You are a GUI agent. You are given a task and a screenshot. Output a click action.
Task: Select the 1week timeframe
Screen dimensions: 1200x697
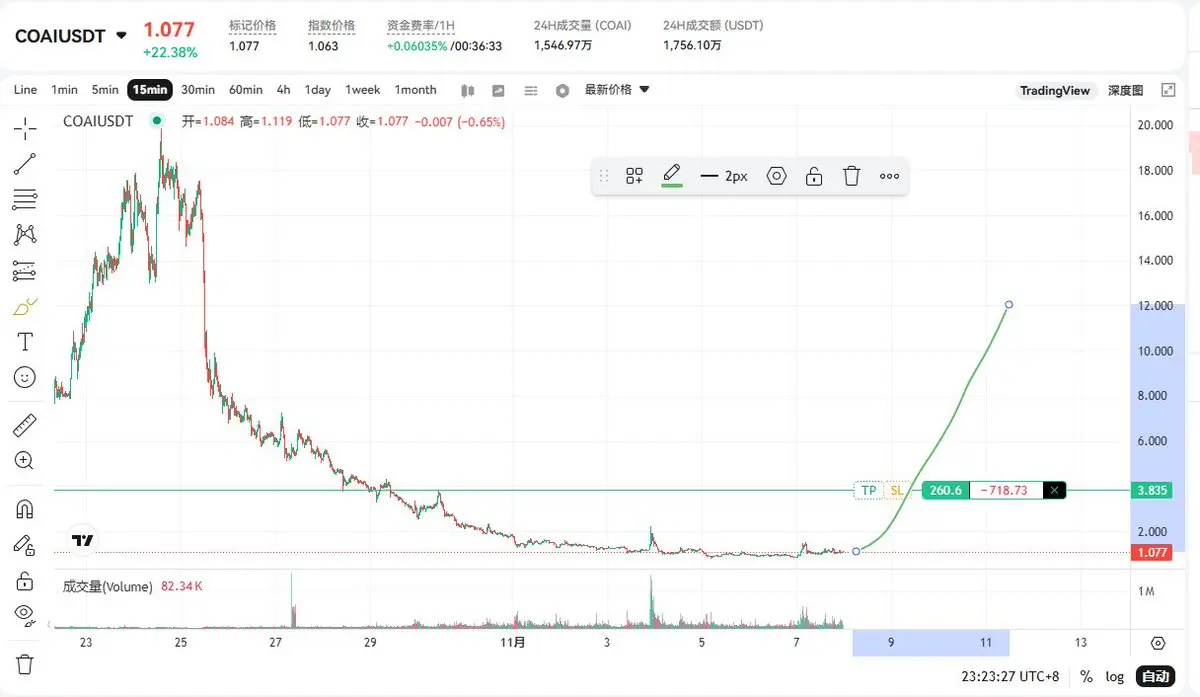(363, 90)
